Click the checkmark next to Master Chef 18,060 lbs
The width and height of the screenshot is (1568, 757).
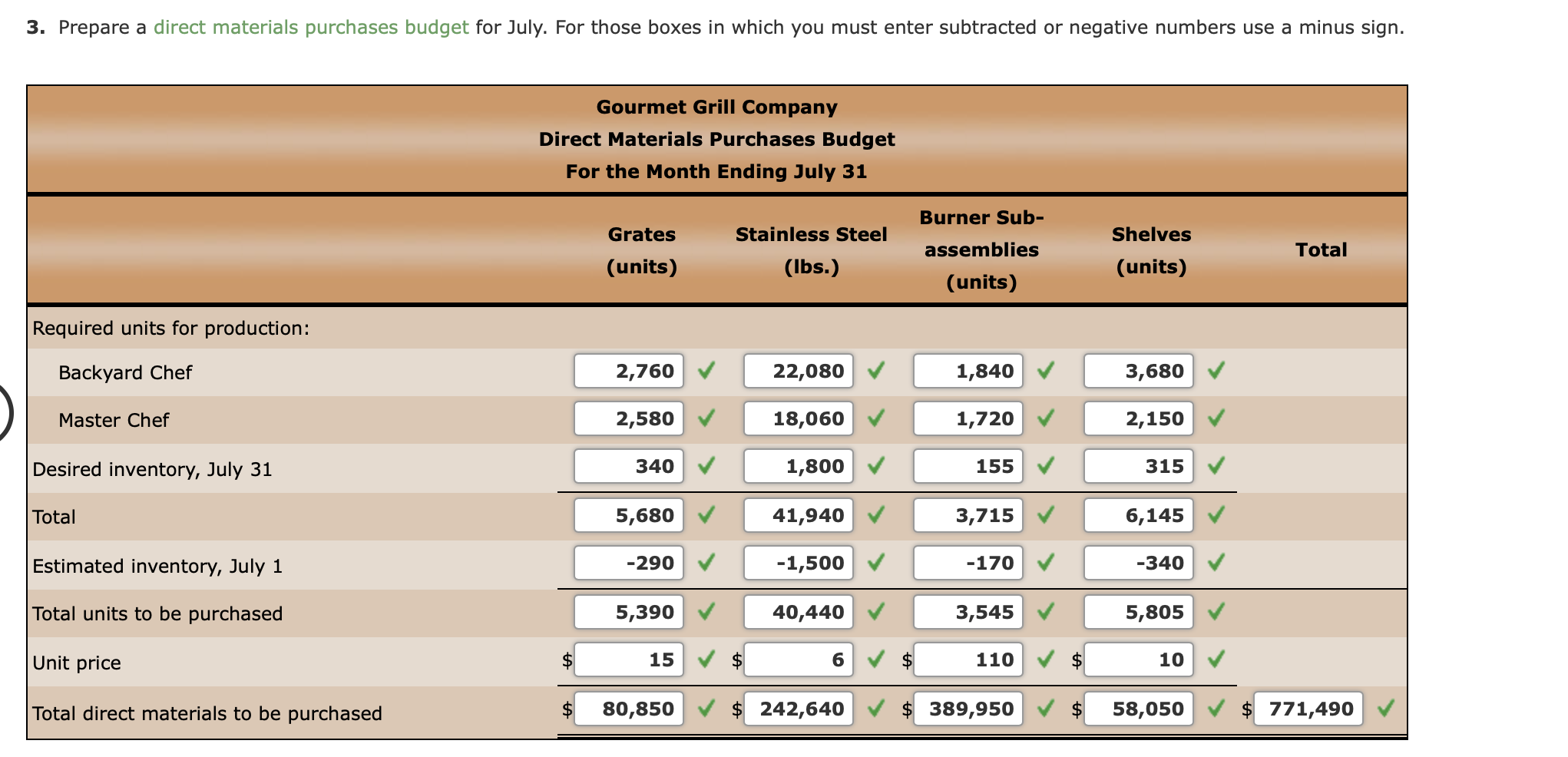[875, 418]
